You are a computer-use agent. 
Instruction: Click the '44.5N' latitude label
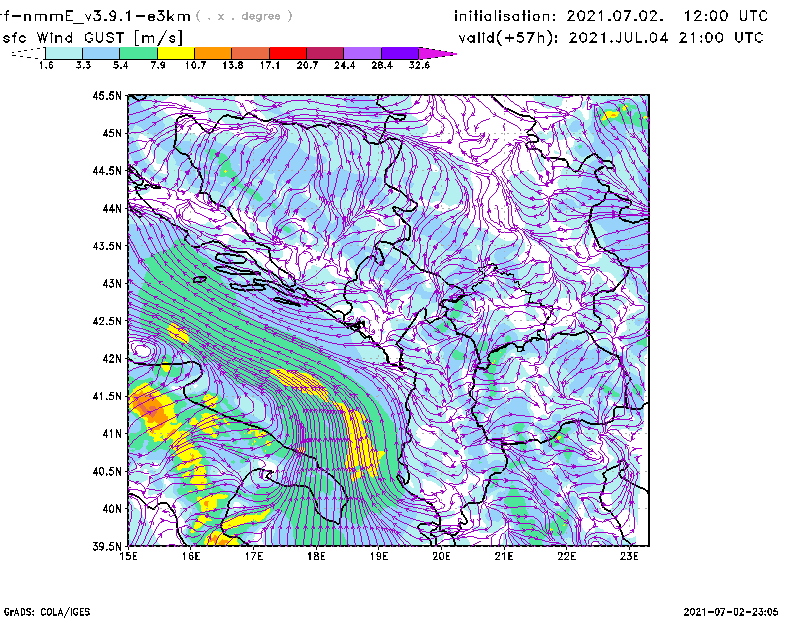point(107,170)
